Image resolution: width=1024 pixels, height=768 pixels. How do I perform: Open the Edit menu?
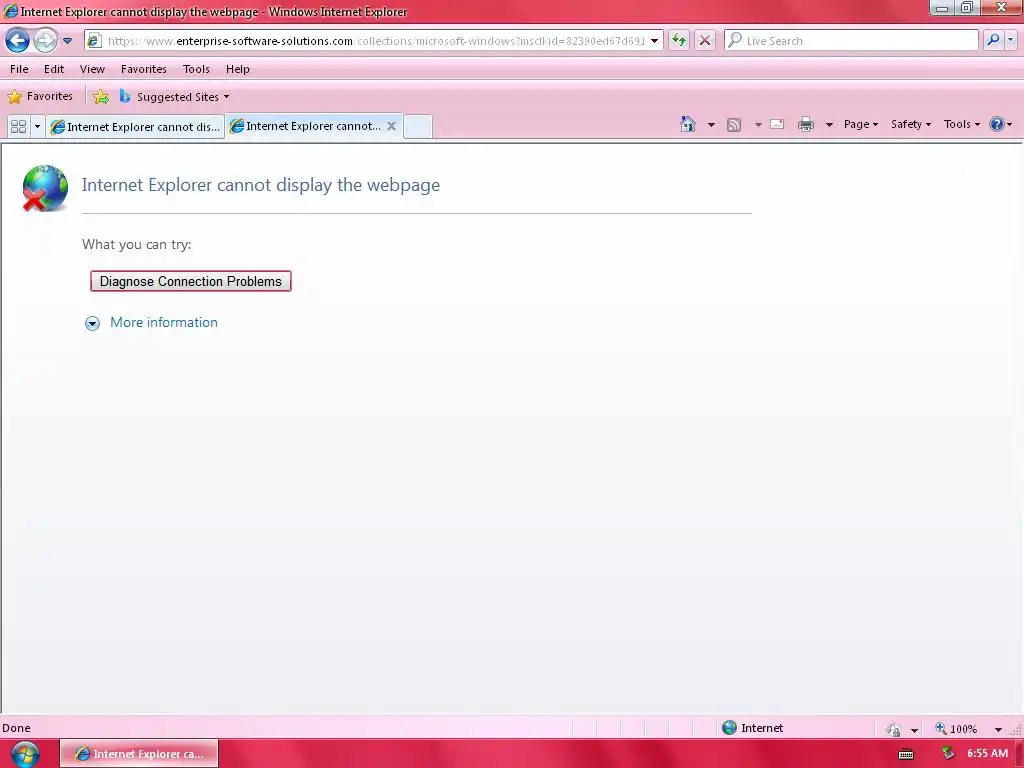(x=54, y=69)
